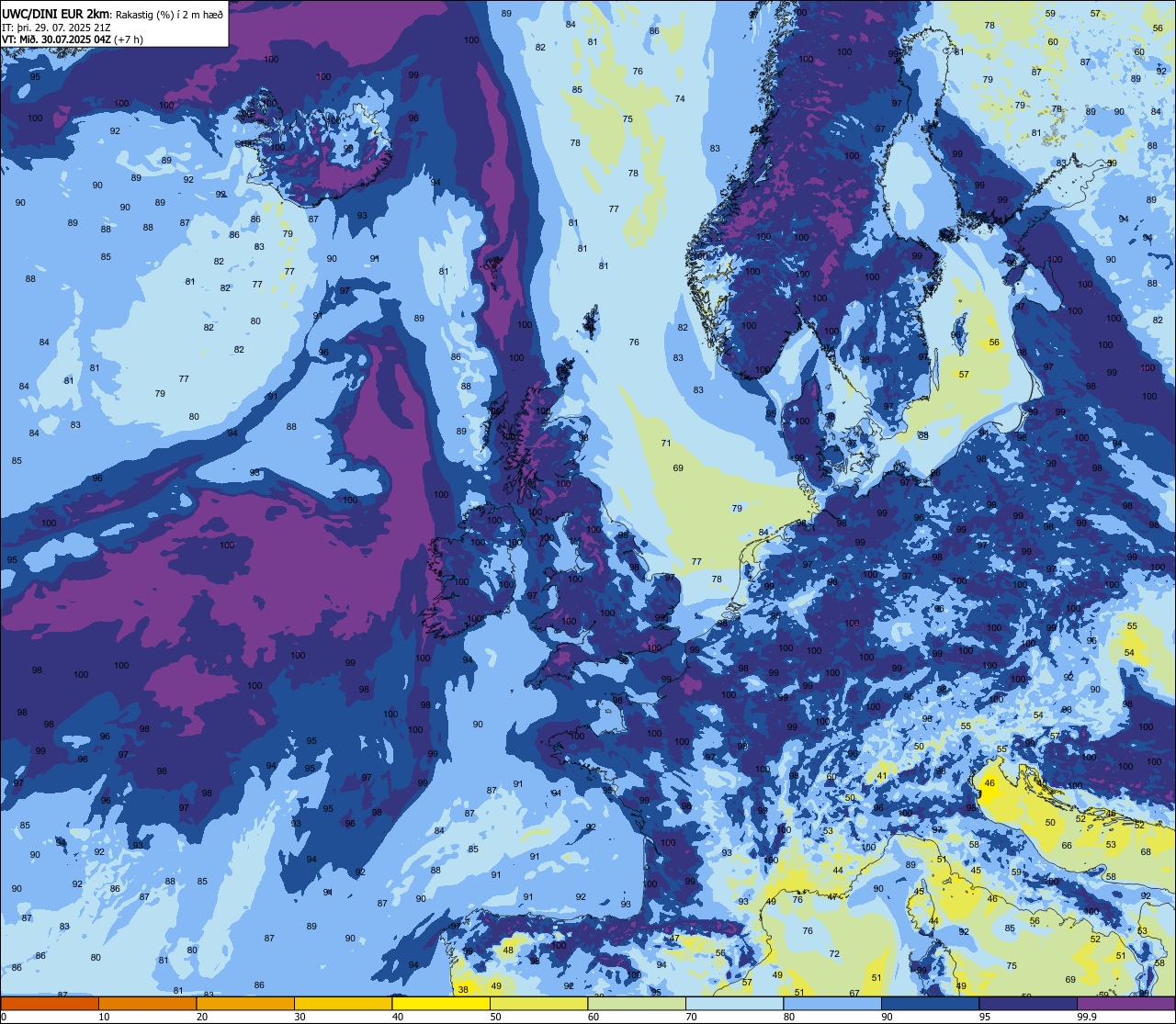Click the title text 'UWC/DINI EUR 2km'
Screen dimensions: 1176x1024
[x=56, y=14]
